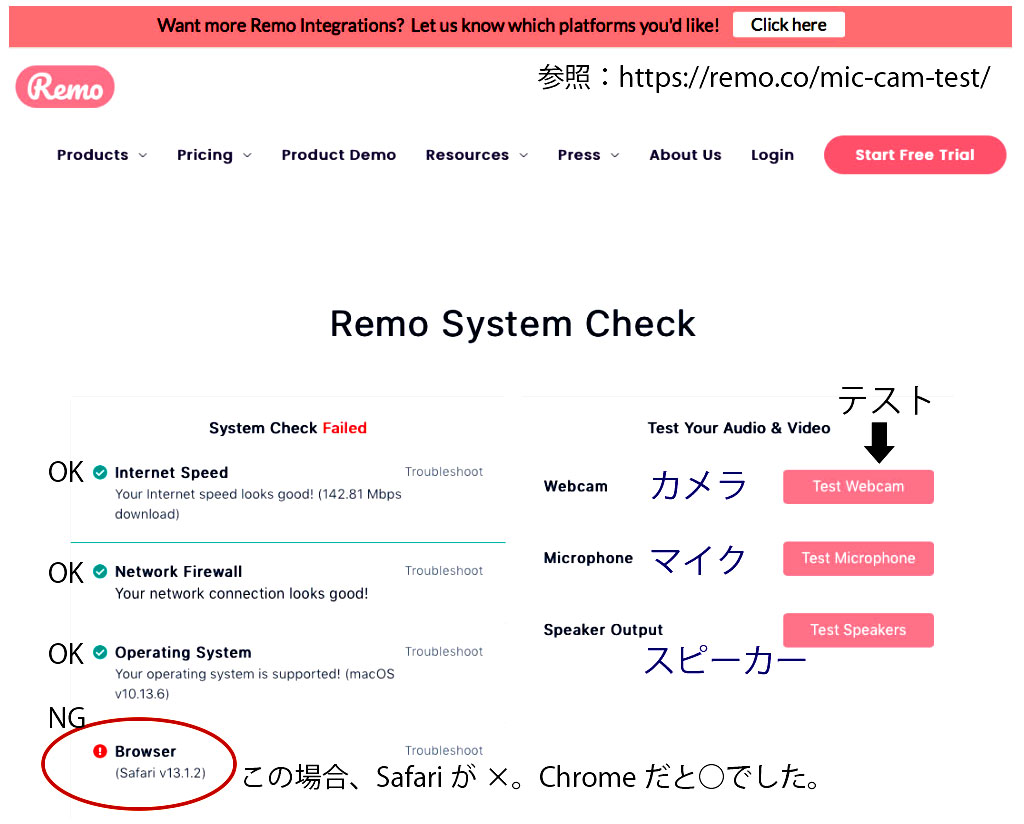Expand the Resources dropdown chevron
1024x824 pixels.
pos(524,155)
